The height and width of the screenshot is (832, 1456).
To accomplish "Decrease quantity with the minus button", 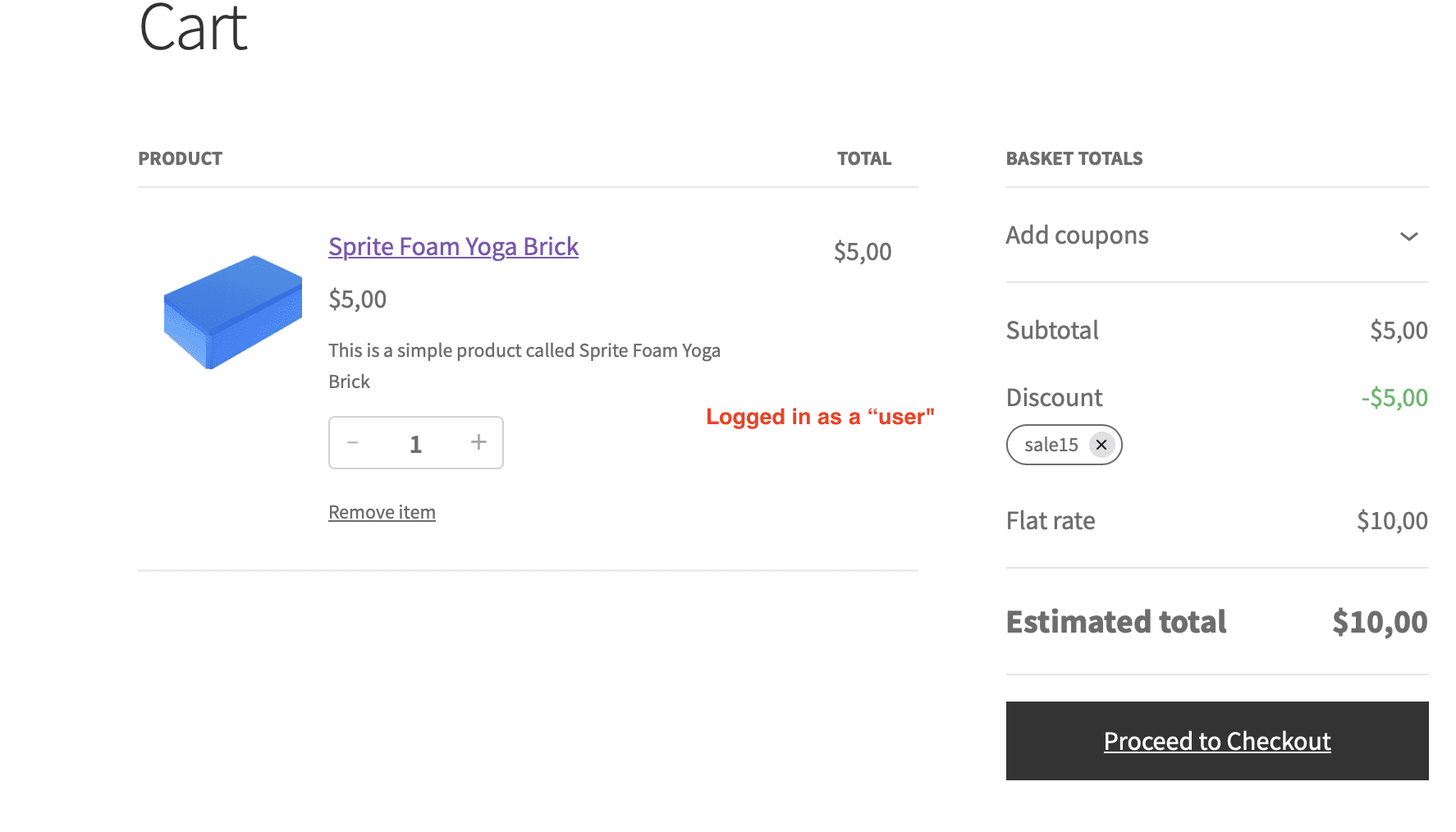I will [353, 443].
